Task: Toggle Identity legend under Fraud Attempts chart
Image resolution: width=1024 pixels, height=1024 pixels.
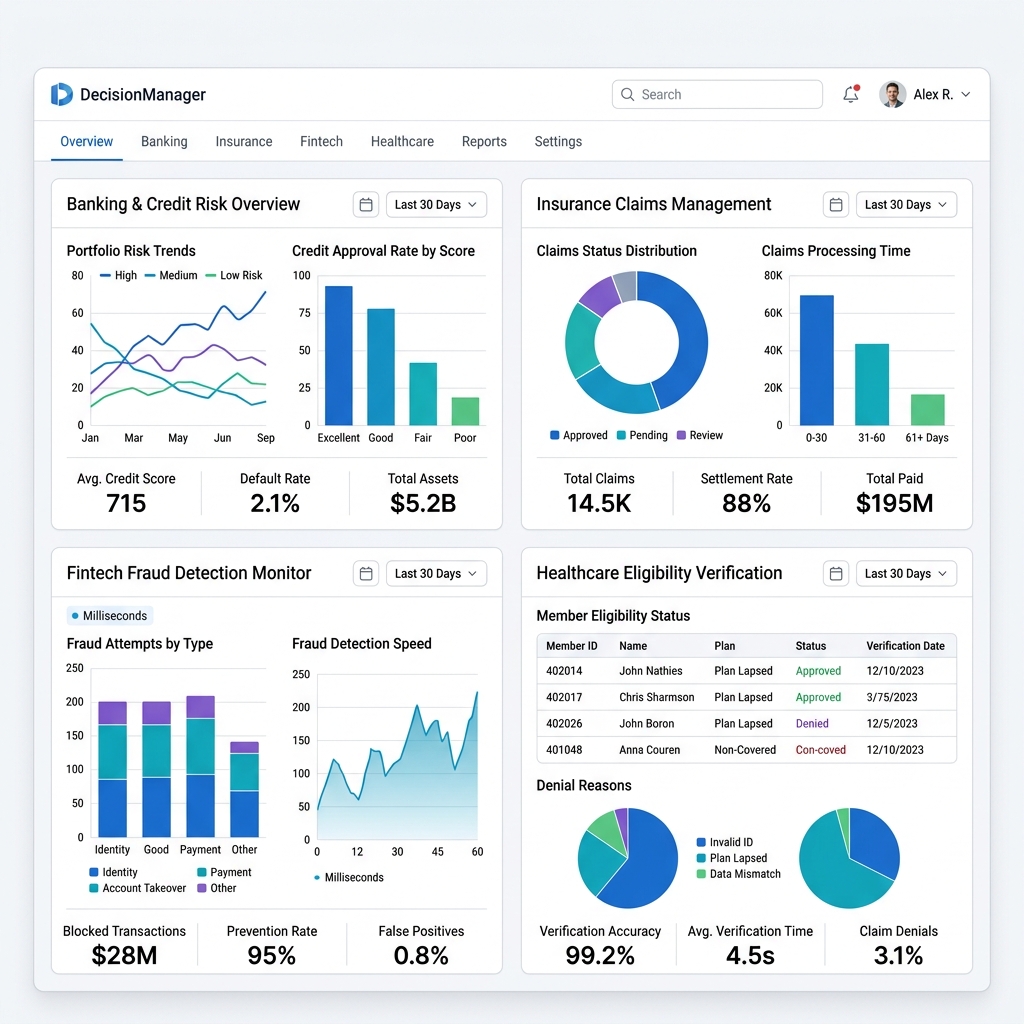Action: [x=114, y=872]
